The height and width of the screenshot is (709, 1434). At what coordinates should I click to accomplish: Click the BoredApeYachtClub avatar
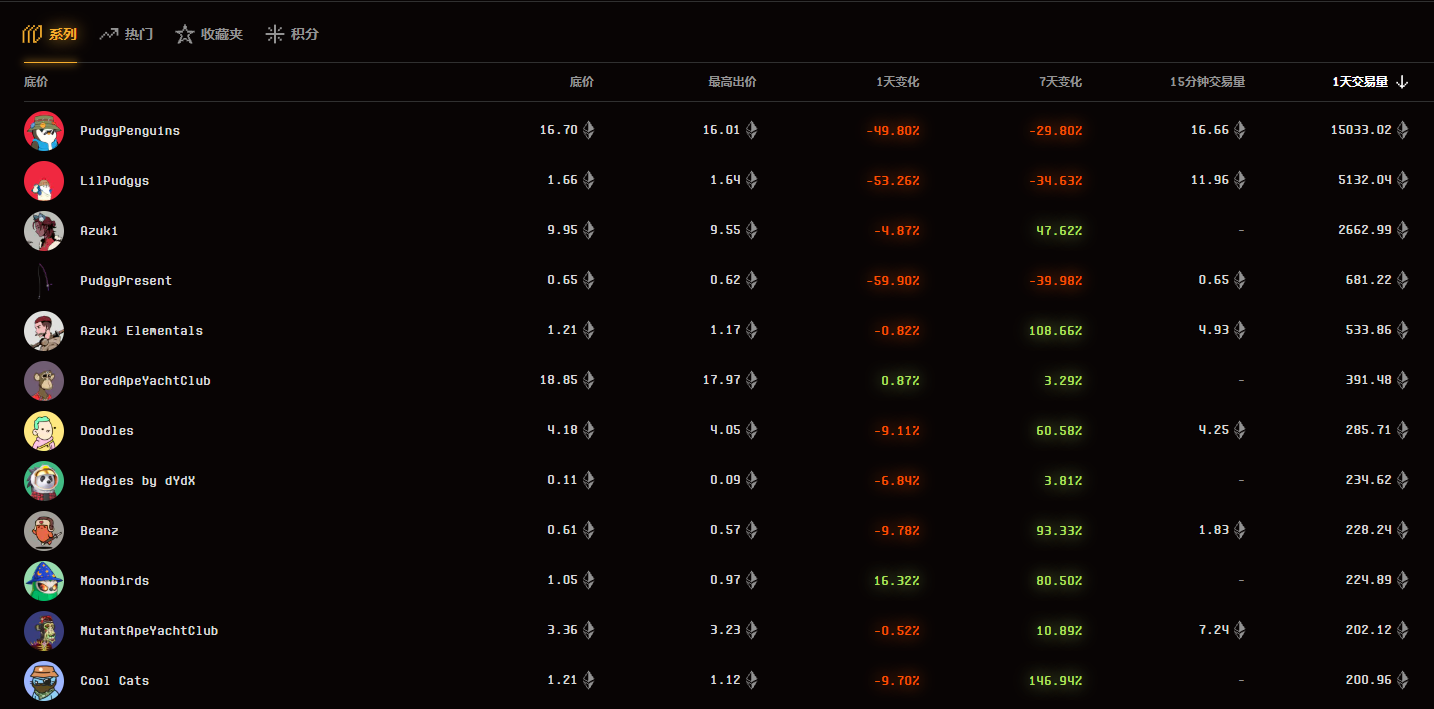point(44,381)
